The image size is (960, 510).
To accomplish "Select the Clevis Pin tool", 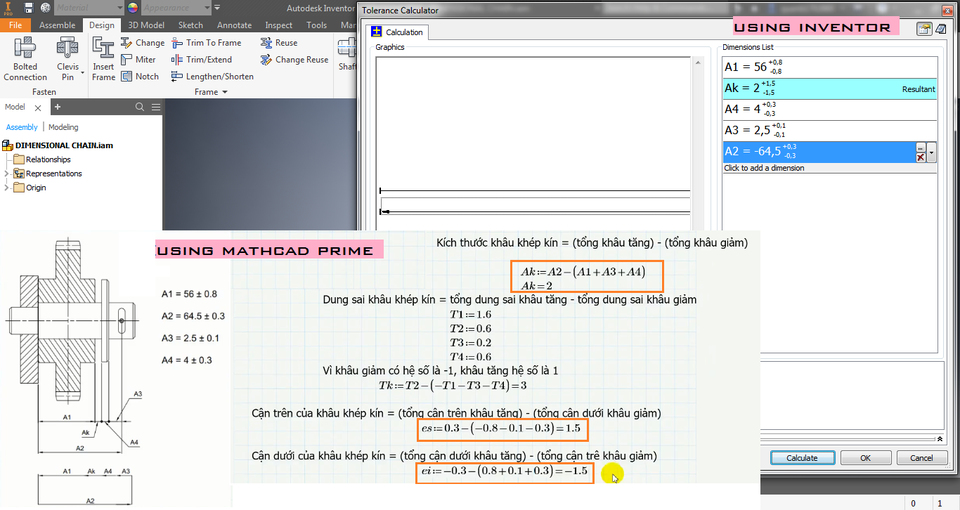I will (68, 58).
